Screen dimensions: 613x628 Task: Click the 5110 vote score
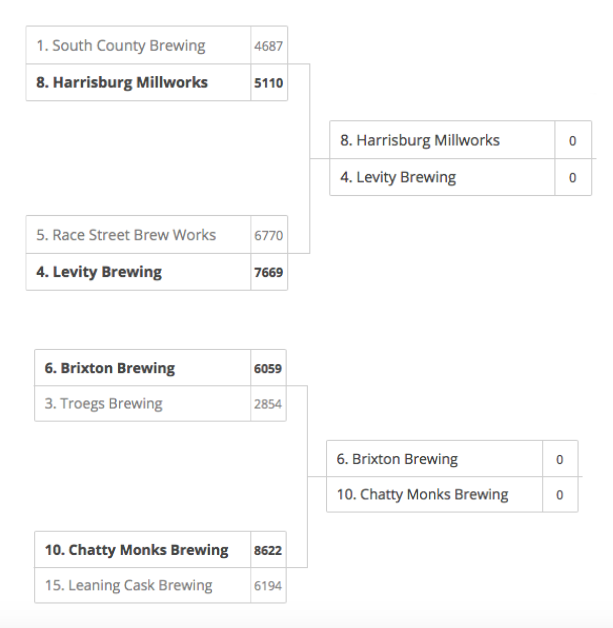click(x=269, y=83)
